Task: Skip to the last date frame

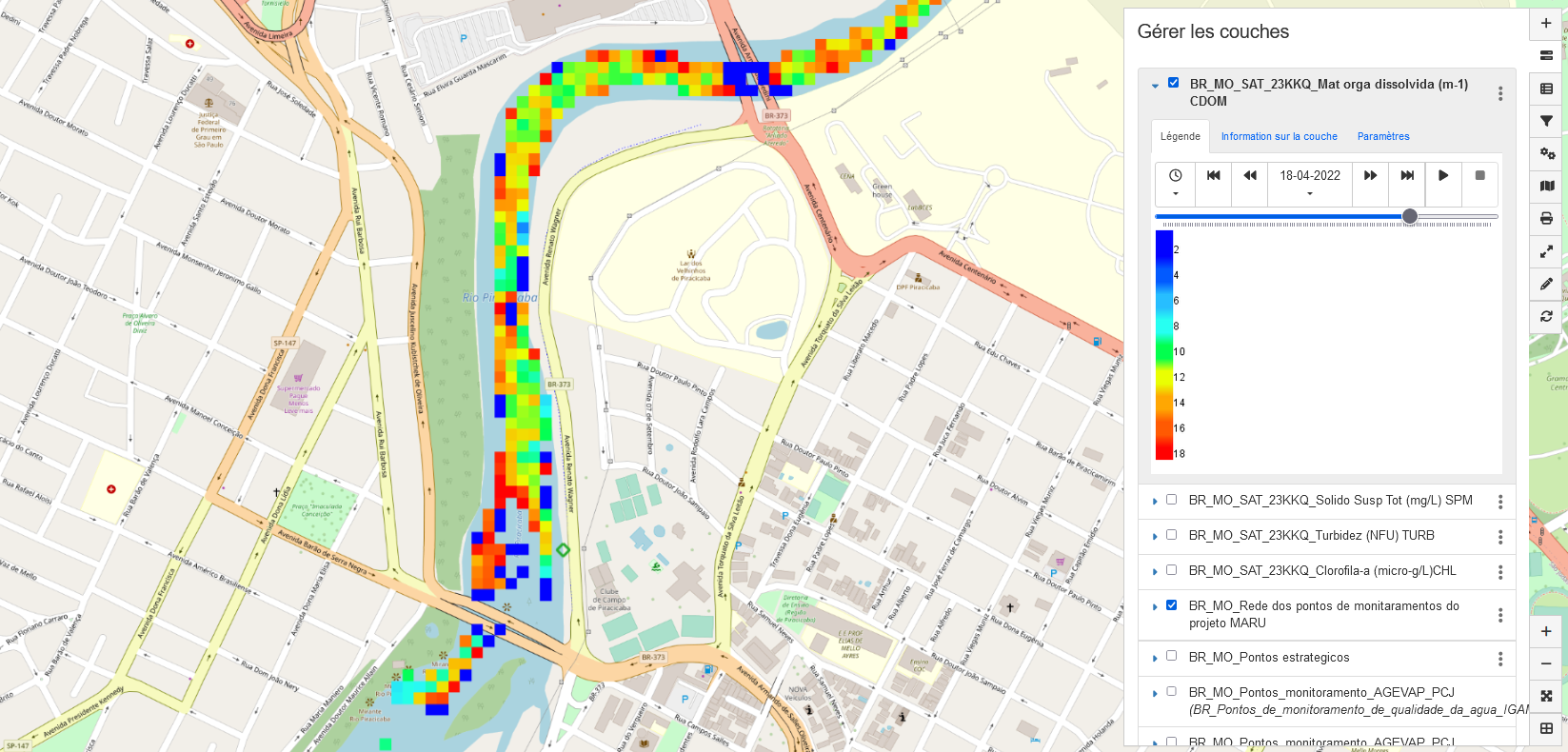Action: pyautogui.click(x=1407, y=175)
